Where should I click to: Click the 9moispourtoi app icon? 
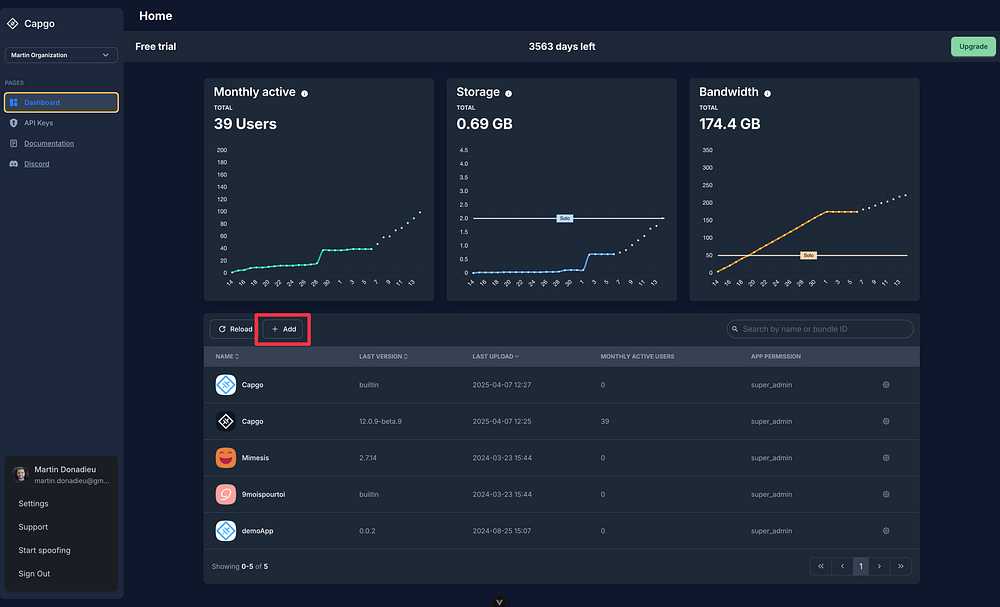point(226,494)
